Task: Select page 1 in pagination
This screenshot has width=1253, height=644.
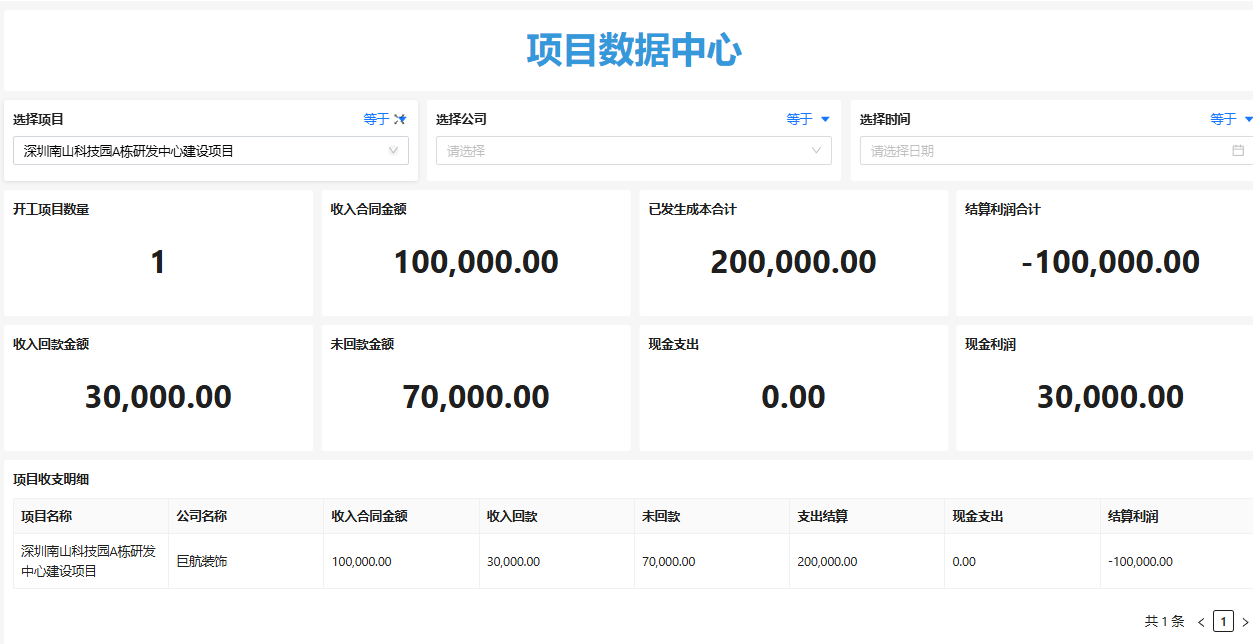Action: click(x=1223, y=622)
